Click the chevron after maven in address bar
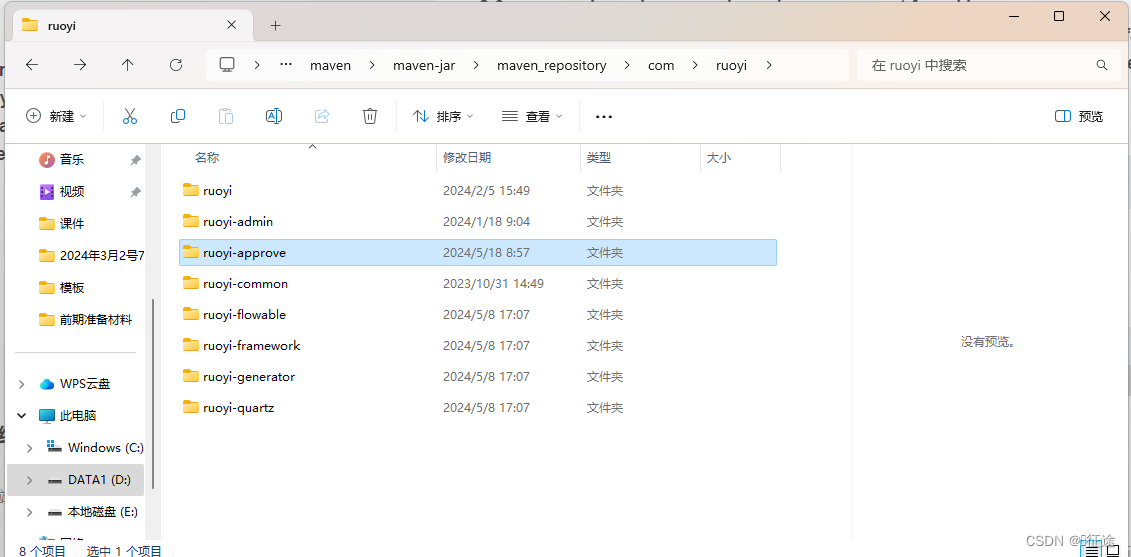The width and height of the screenshot is (1131, 557). click(372, 65)
